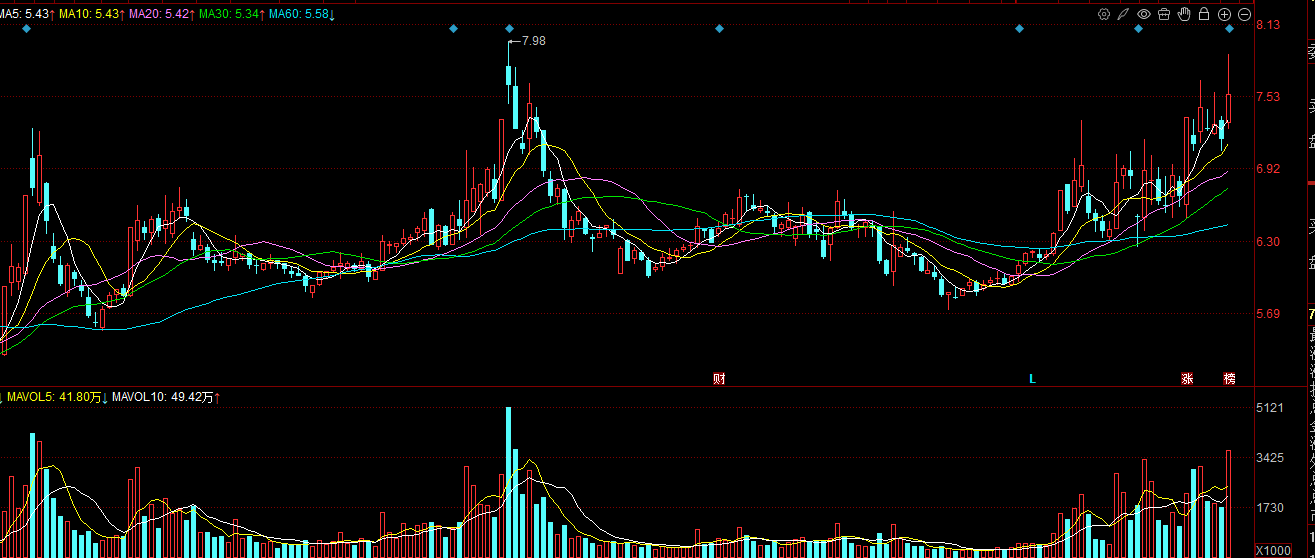Select the feather drawing tool icon
This screenshot has width=1315, height=558.
pos(1124,14)
